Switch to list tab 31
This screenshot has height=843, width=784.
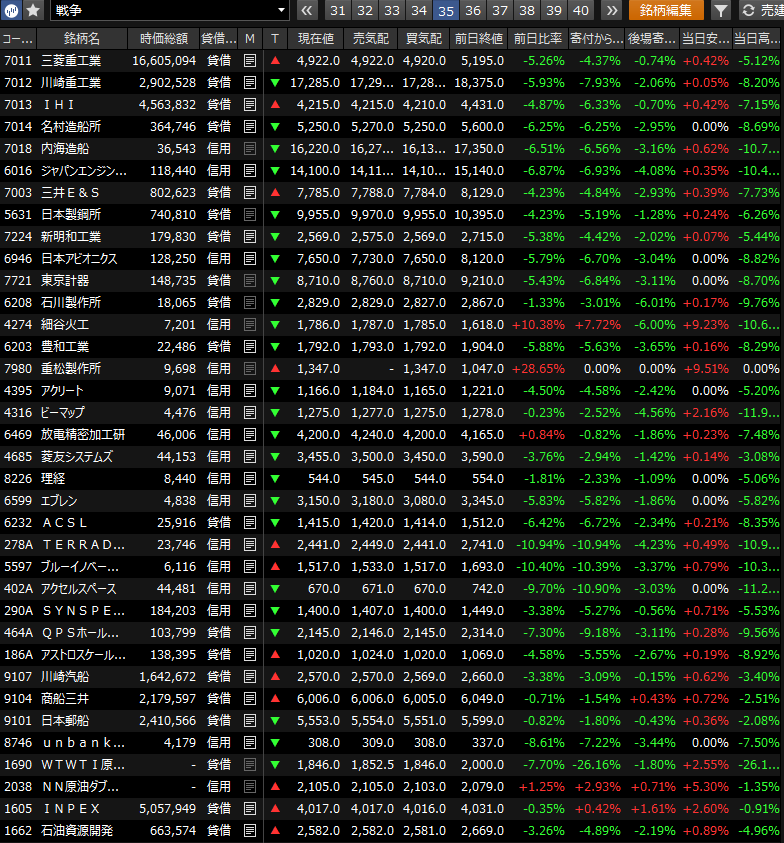[x=338, y=11]
